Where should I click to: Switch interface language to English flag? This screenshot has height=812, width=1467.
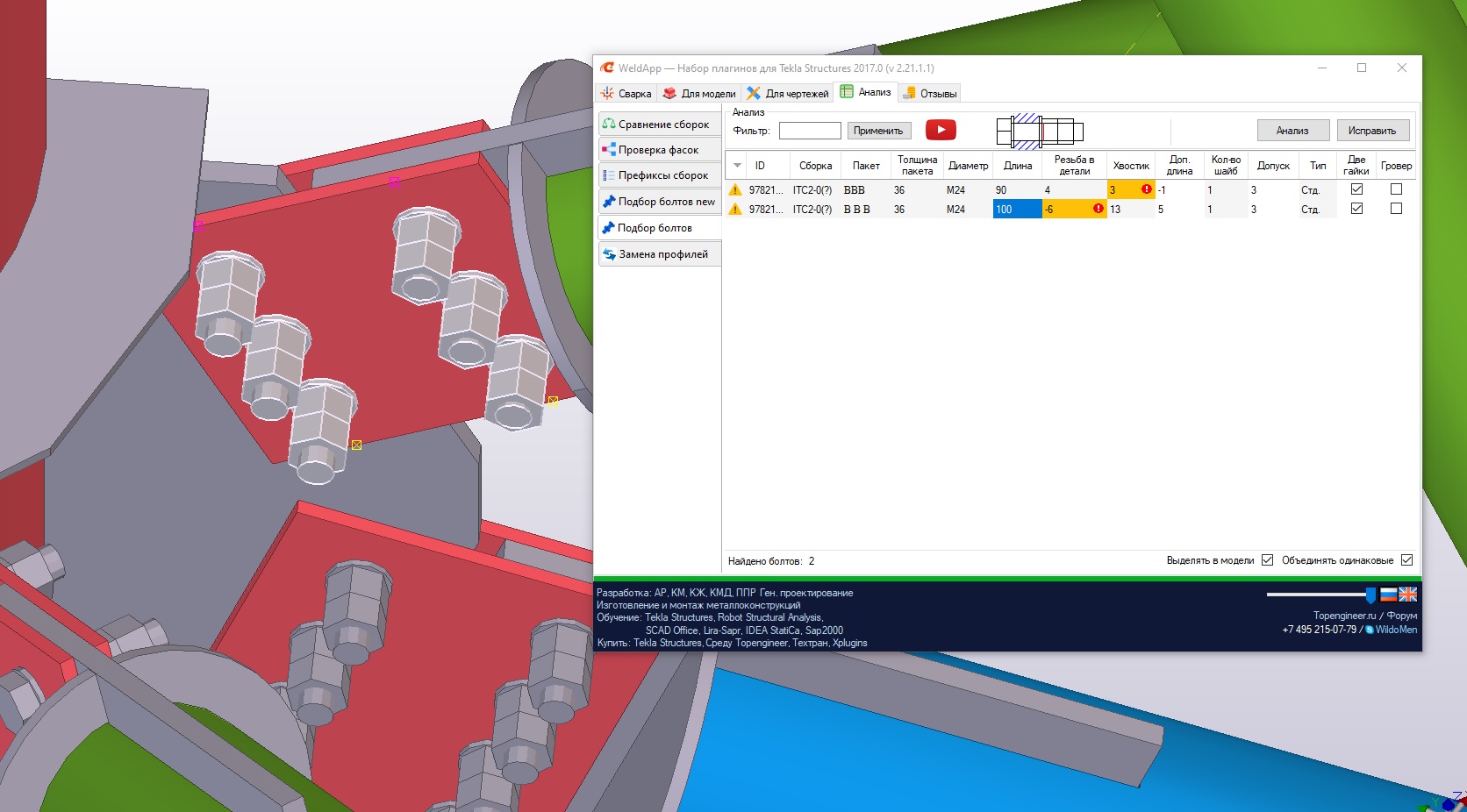point(1407,595)
